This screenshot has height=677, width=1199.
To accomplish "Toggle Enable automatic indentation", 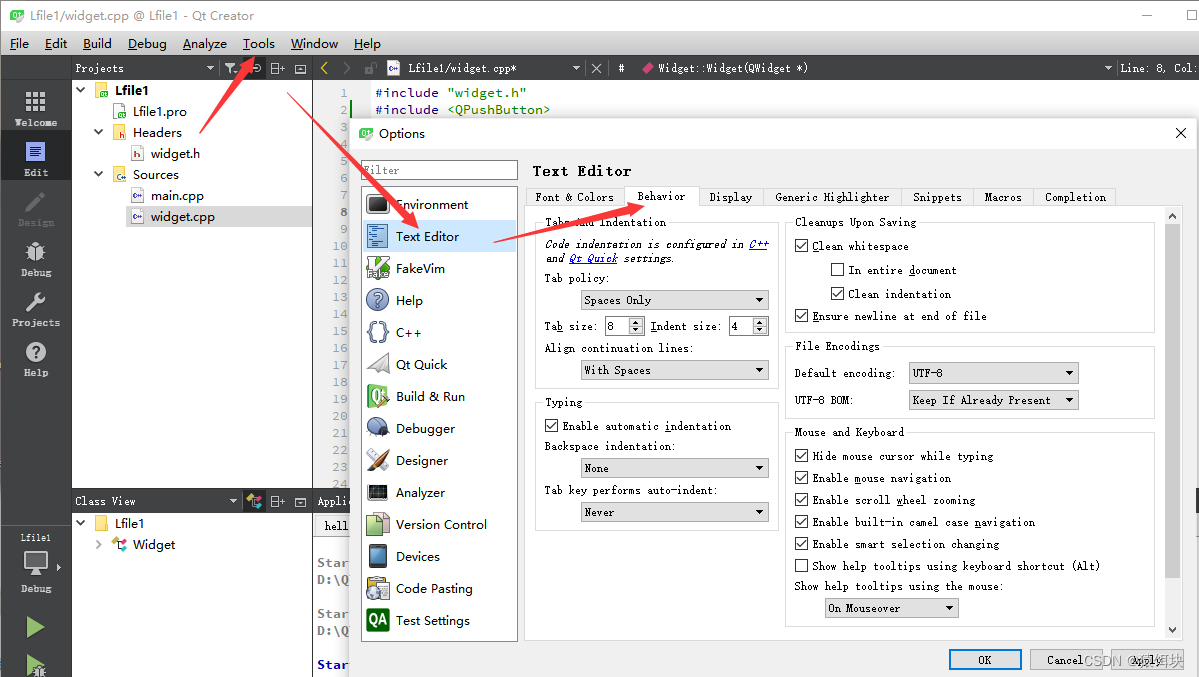I will pos(551,426).
